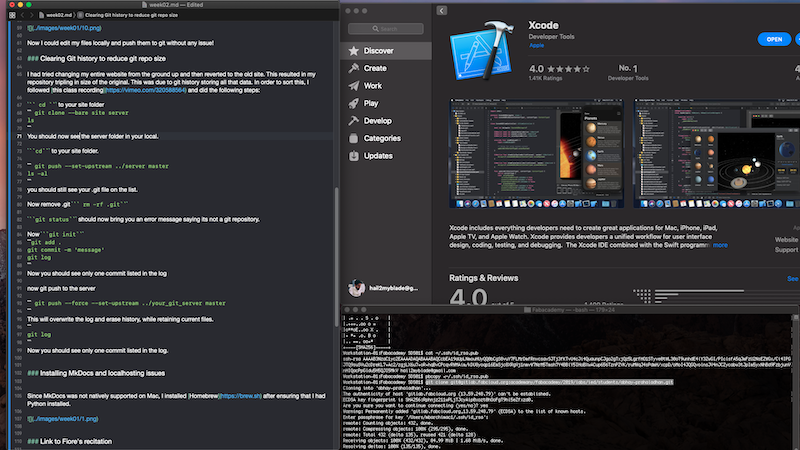
Task: Open the first Xcode screenshot thumbnail
Action: tap(536, 153)
